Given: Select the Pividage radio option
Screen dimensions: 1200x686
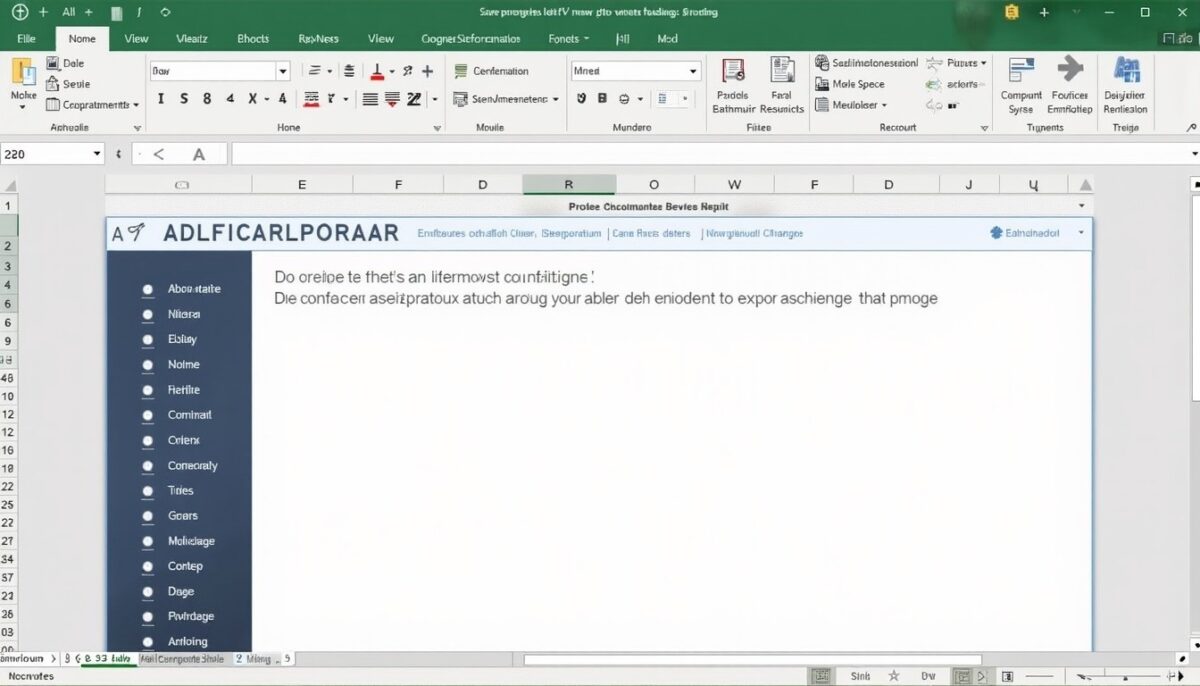Looking at the screenshot, I should (148, 617).
